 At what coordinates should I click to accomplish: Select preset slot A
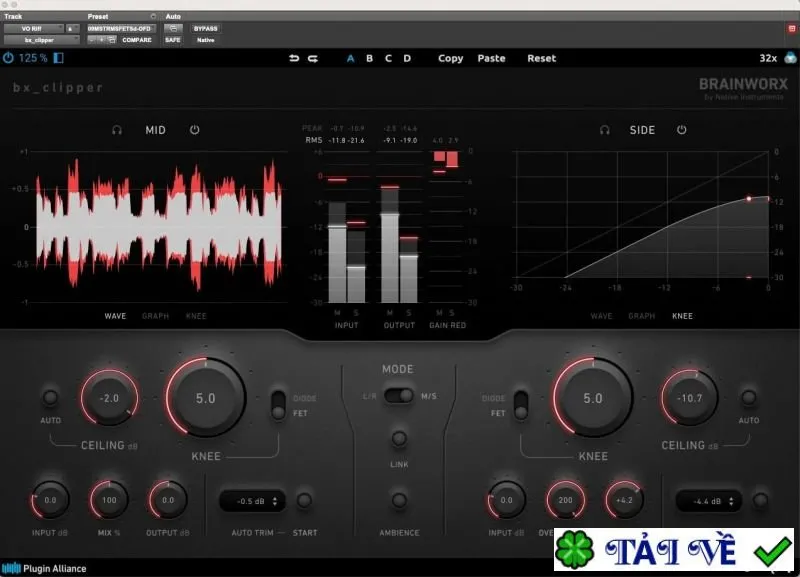click(351, 59)
